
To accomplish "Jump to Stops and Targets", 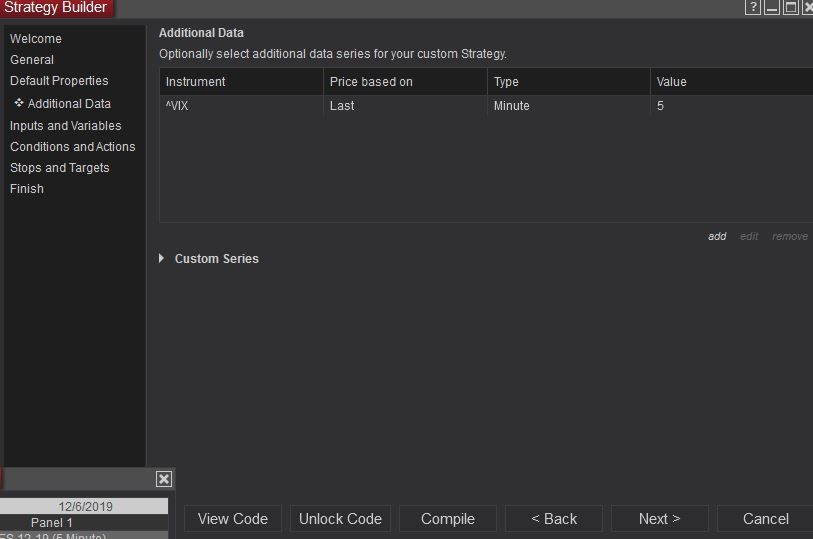I will 60,168.
